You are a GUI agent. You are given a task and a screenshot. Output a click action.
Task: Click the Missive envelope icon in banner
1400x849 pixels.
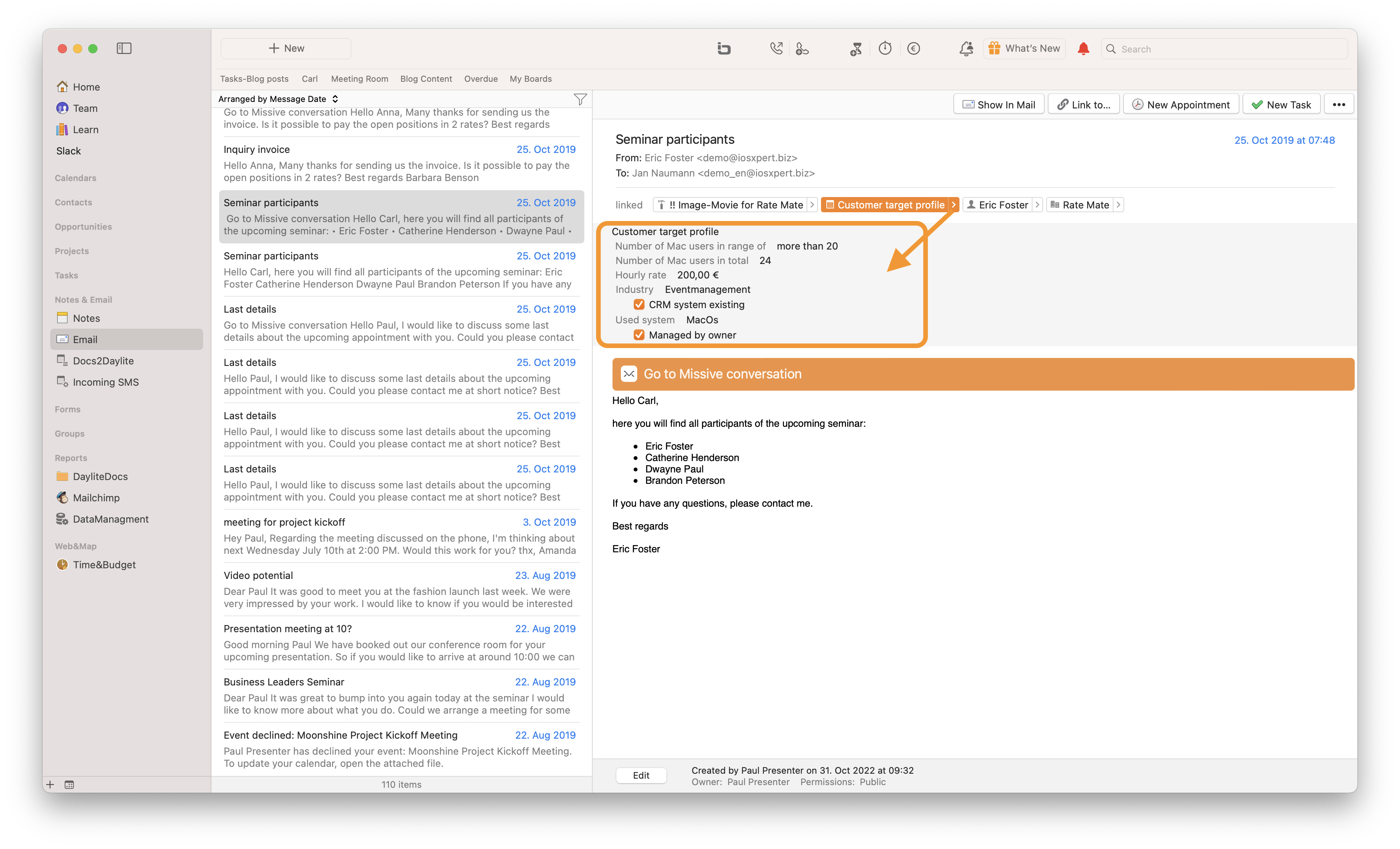click(628, 374)
